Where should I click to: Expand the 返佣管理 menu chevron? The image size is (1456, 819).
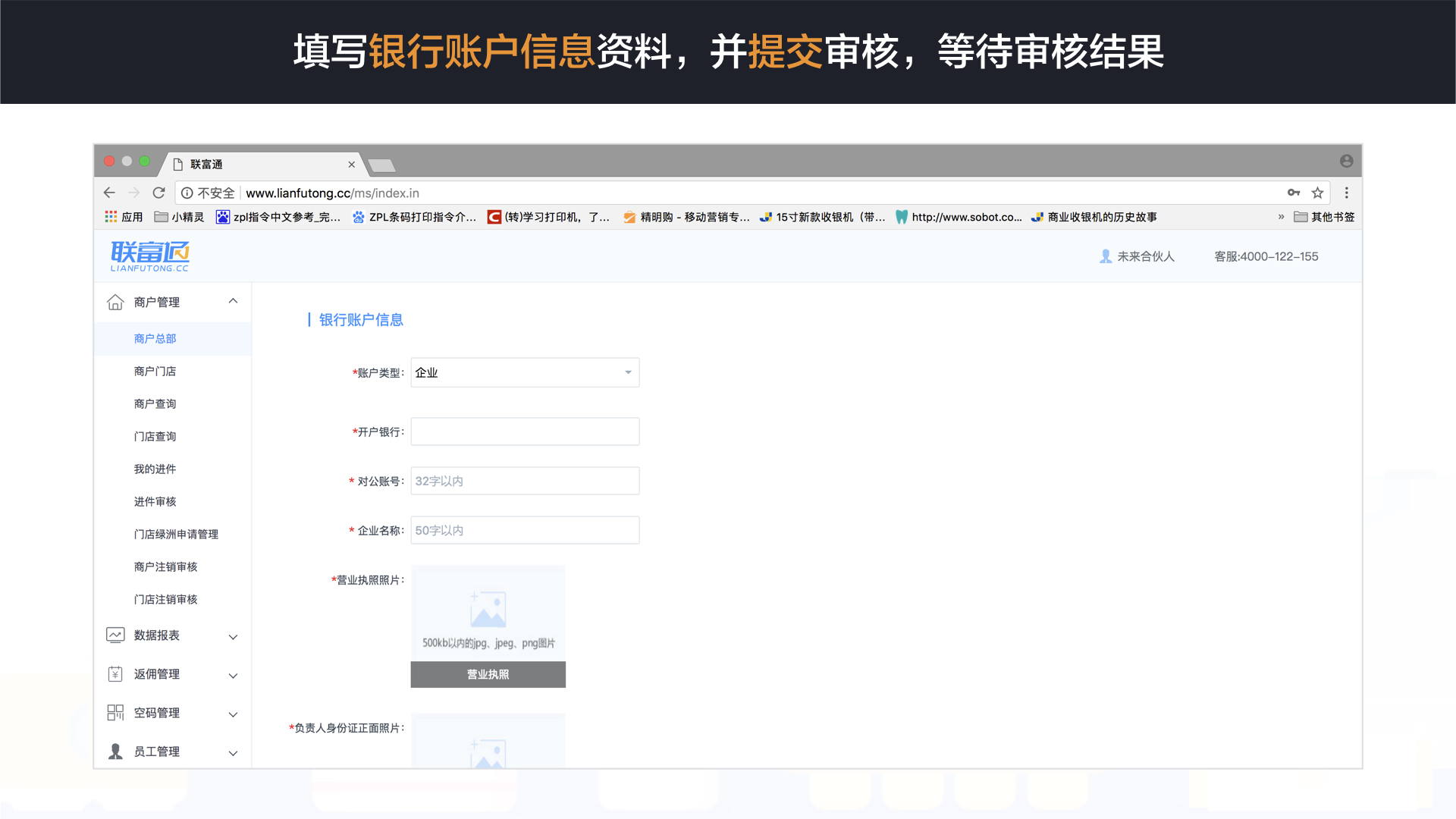[x=233, y=676]
